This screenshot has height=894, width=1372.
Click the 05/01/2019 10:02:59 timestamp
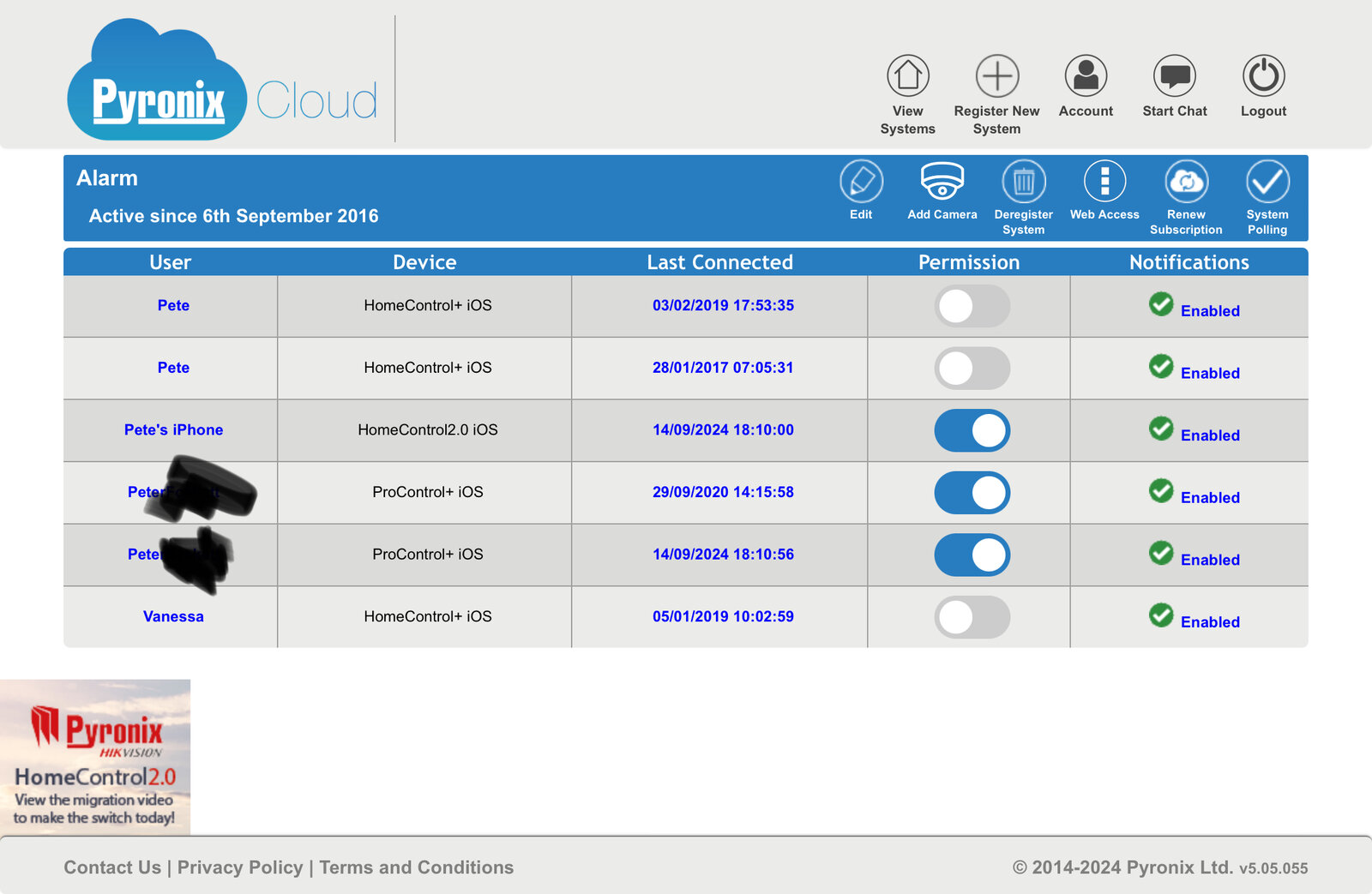click(x=723, y=616)
